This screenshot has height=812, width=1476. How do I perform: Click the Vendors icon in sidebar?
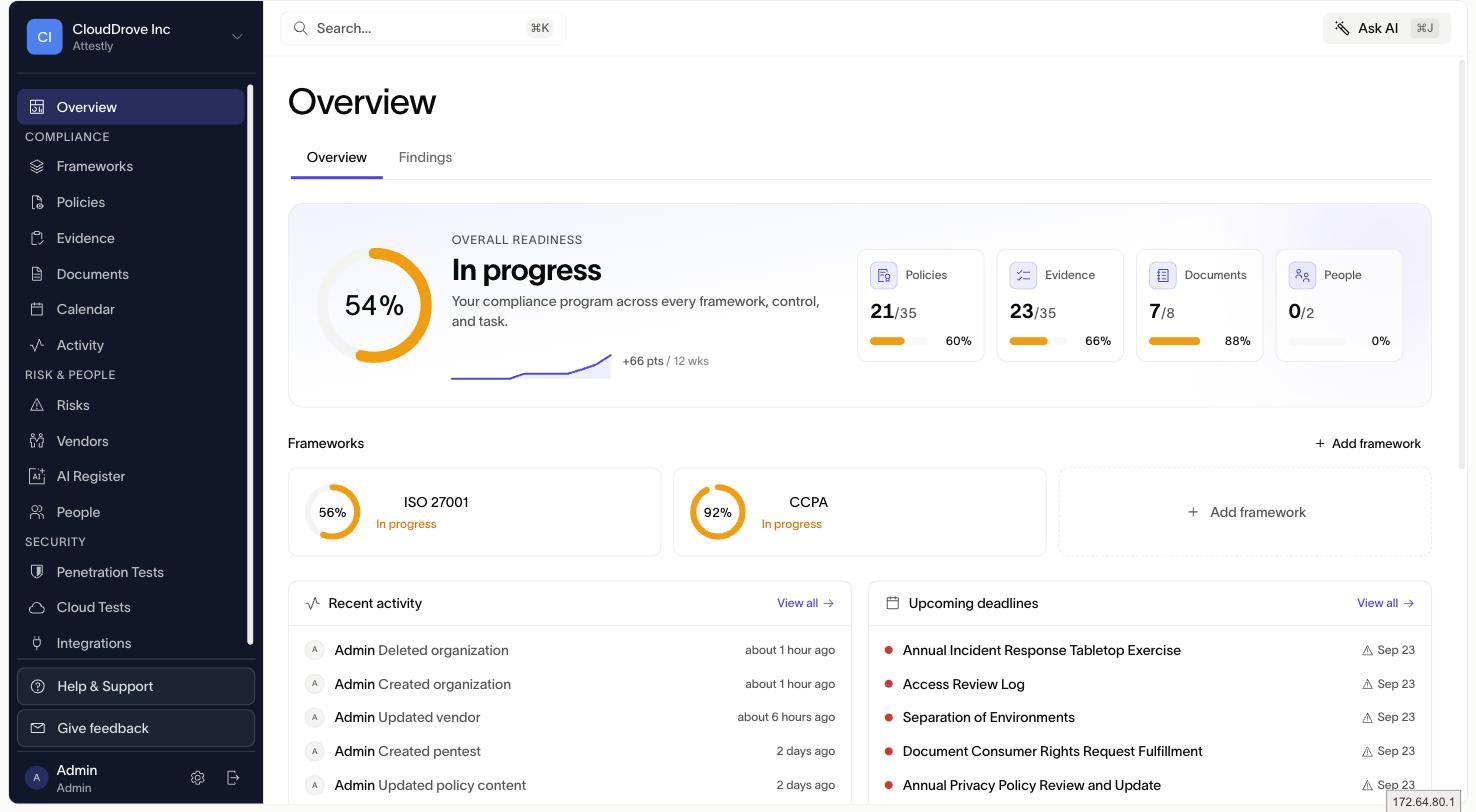(37, 441)
